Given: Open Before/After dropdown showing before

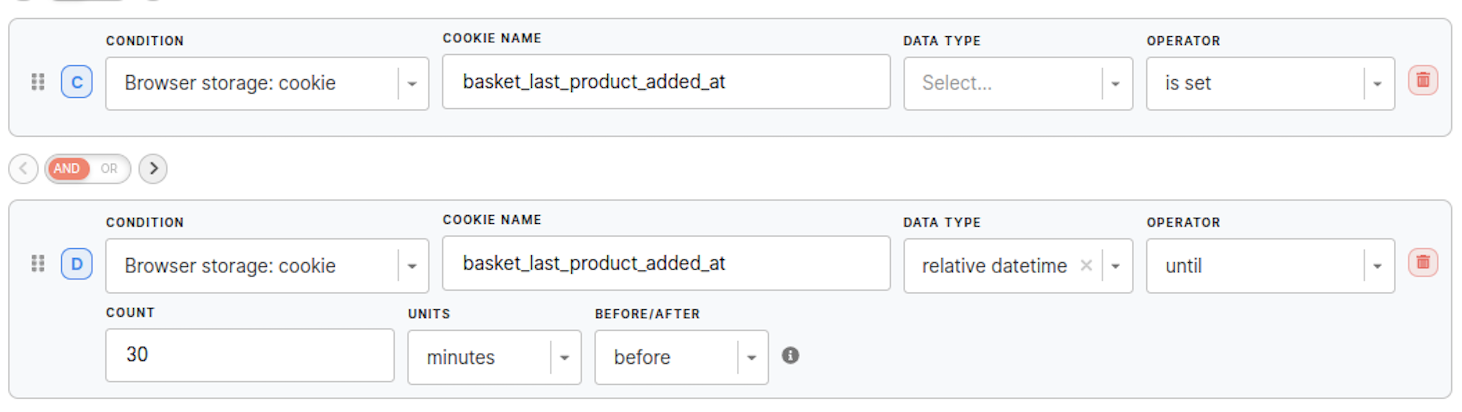Looking at the screenshot, I should tap(680, 357).
